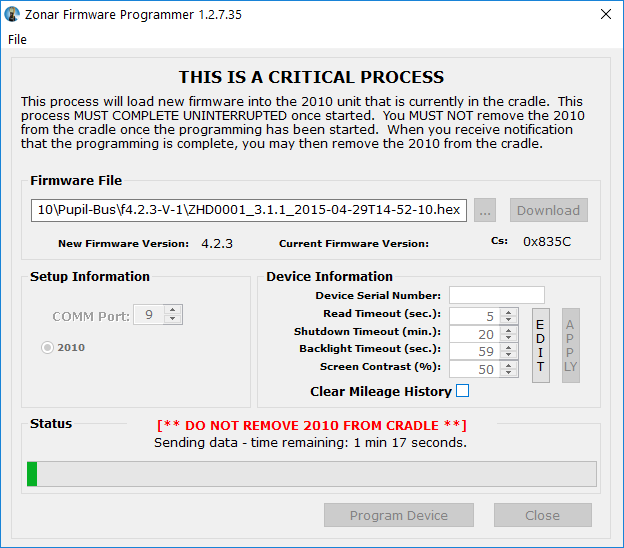The width and height of the screenshot is (624, 548).
Task: Click the Backlight Timeout field showing 59
Action: [x=475, y=351]
